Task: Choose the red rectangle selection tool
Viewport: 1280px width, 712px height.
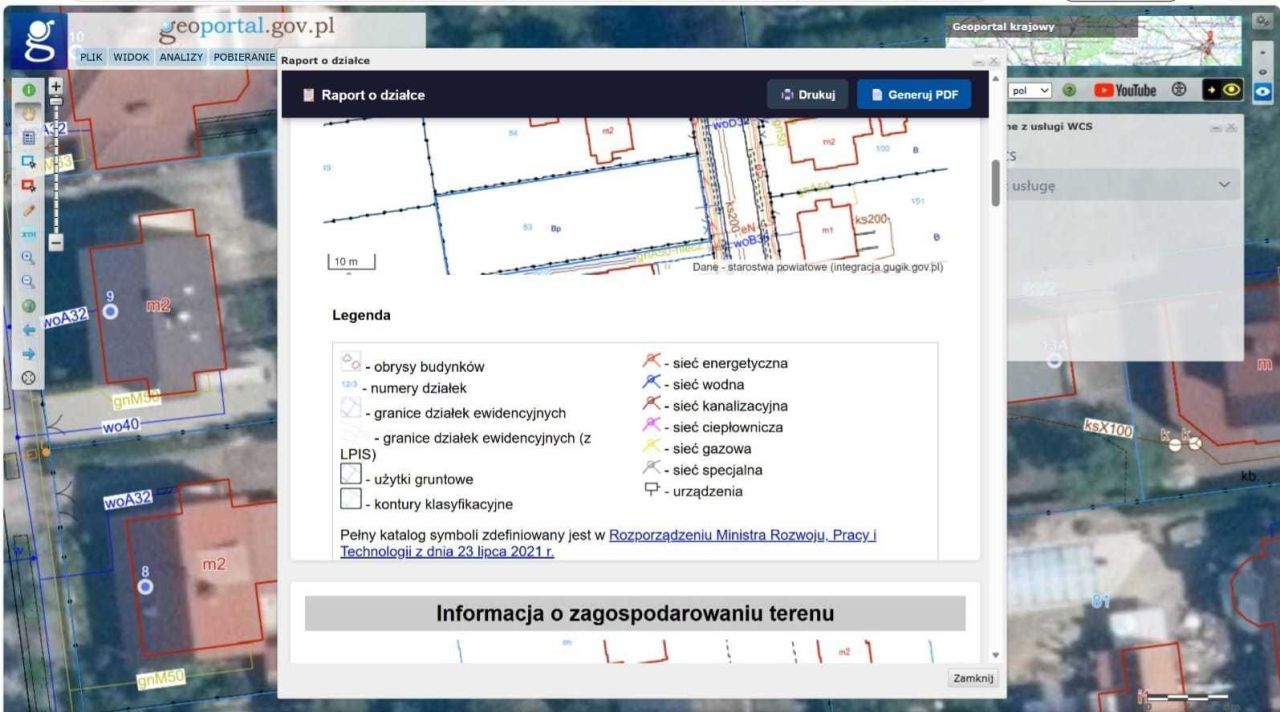Action: coord(29,186)
